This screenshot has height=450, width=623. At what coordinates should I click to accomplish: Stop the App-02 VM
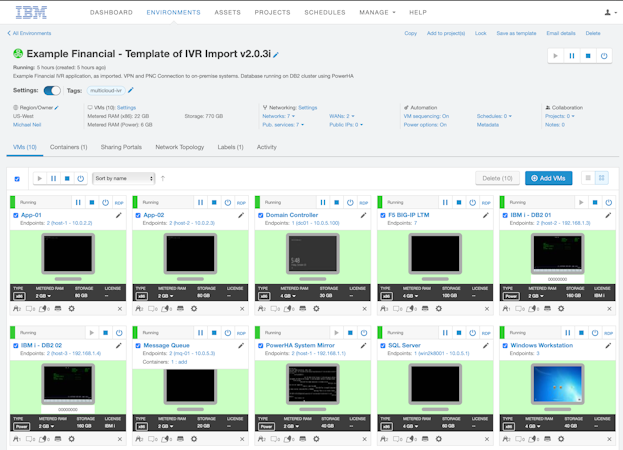pos(214,203)
